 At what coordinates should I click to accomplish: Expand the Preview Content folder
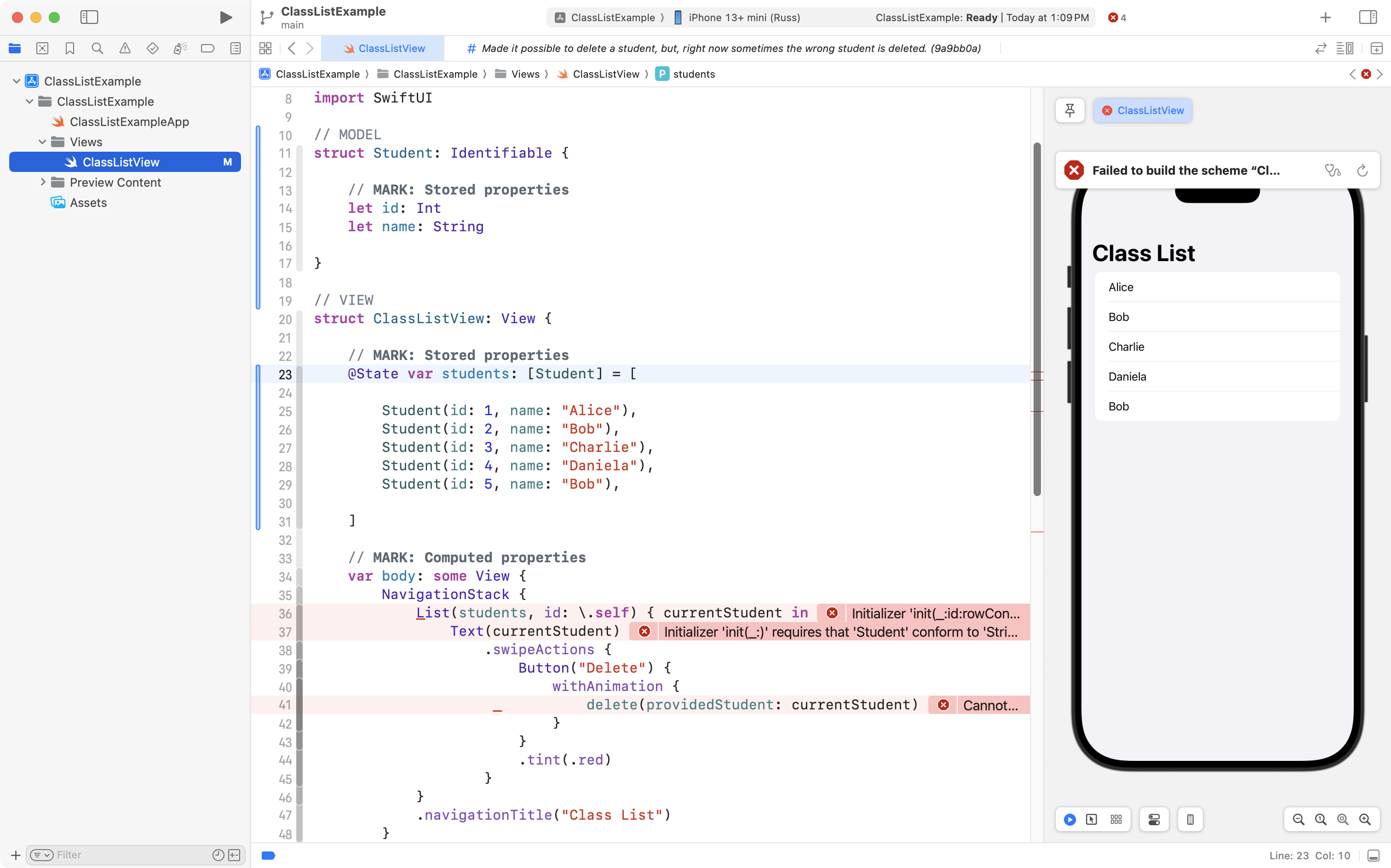42,183
